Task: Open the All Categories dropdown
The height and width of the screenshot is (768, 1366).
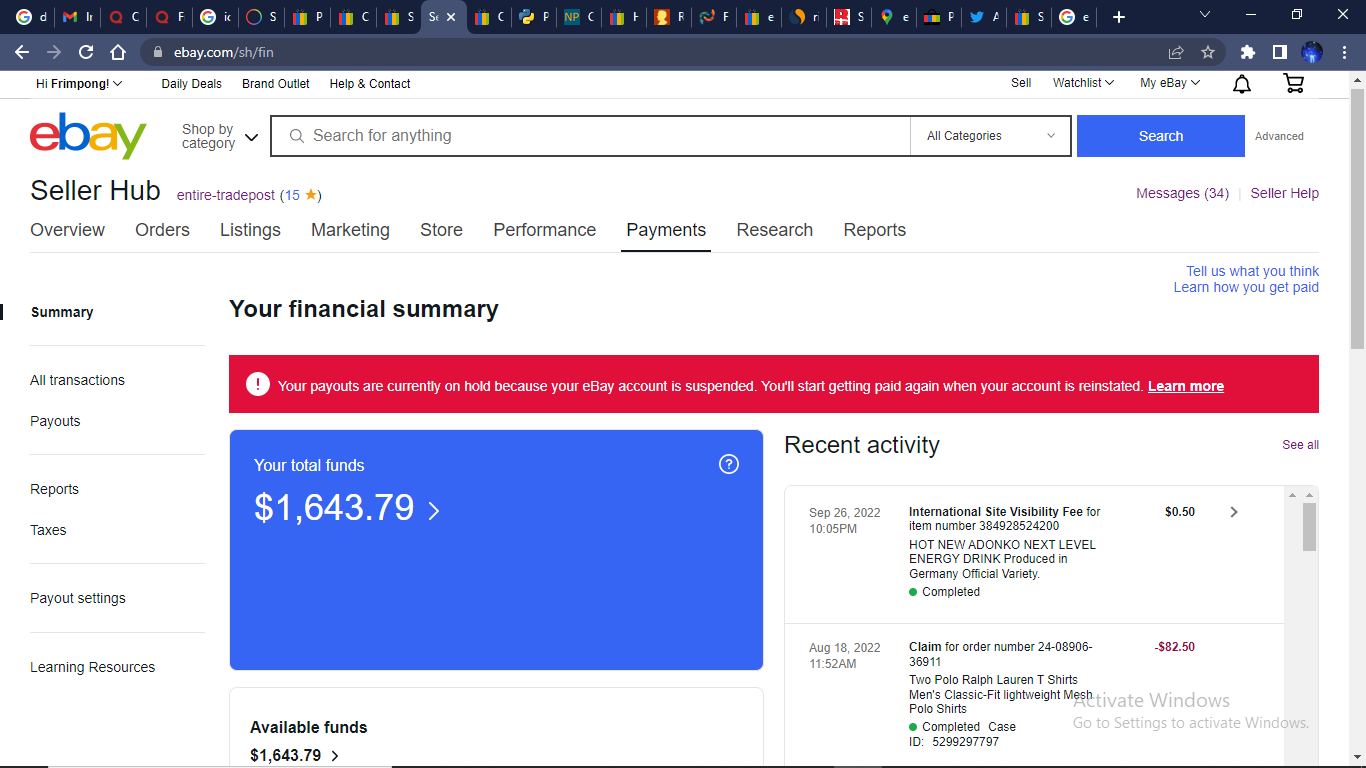Action: point(990,136)
